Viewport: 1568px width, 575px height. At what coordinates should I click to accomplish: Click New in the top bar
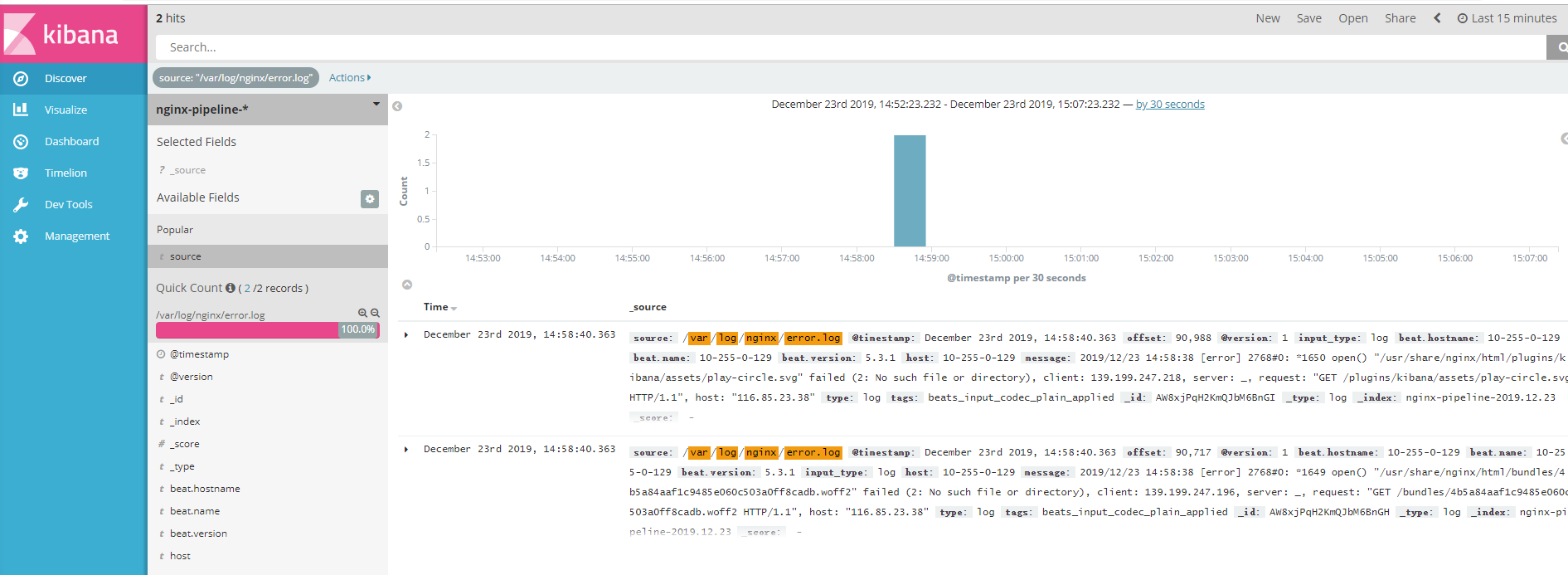[1268, 18]
